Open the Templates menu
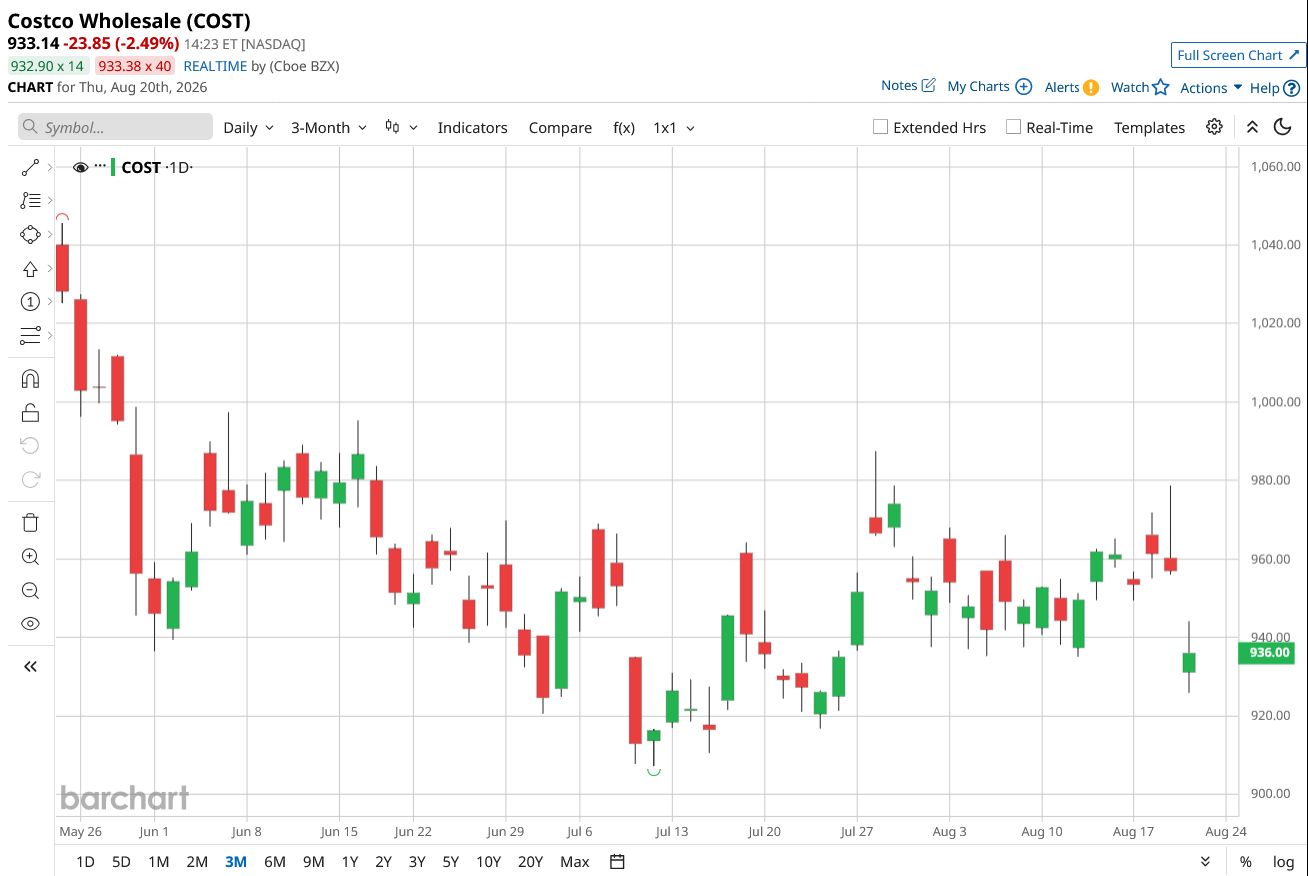 (x=1149, y=128)
